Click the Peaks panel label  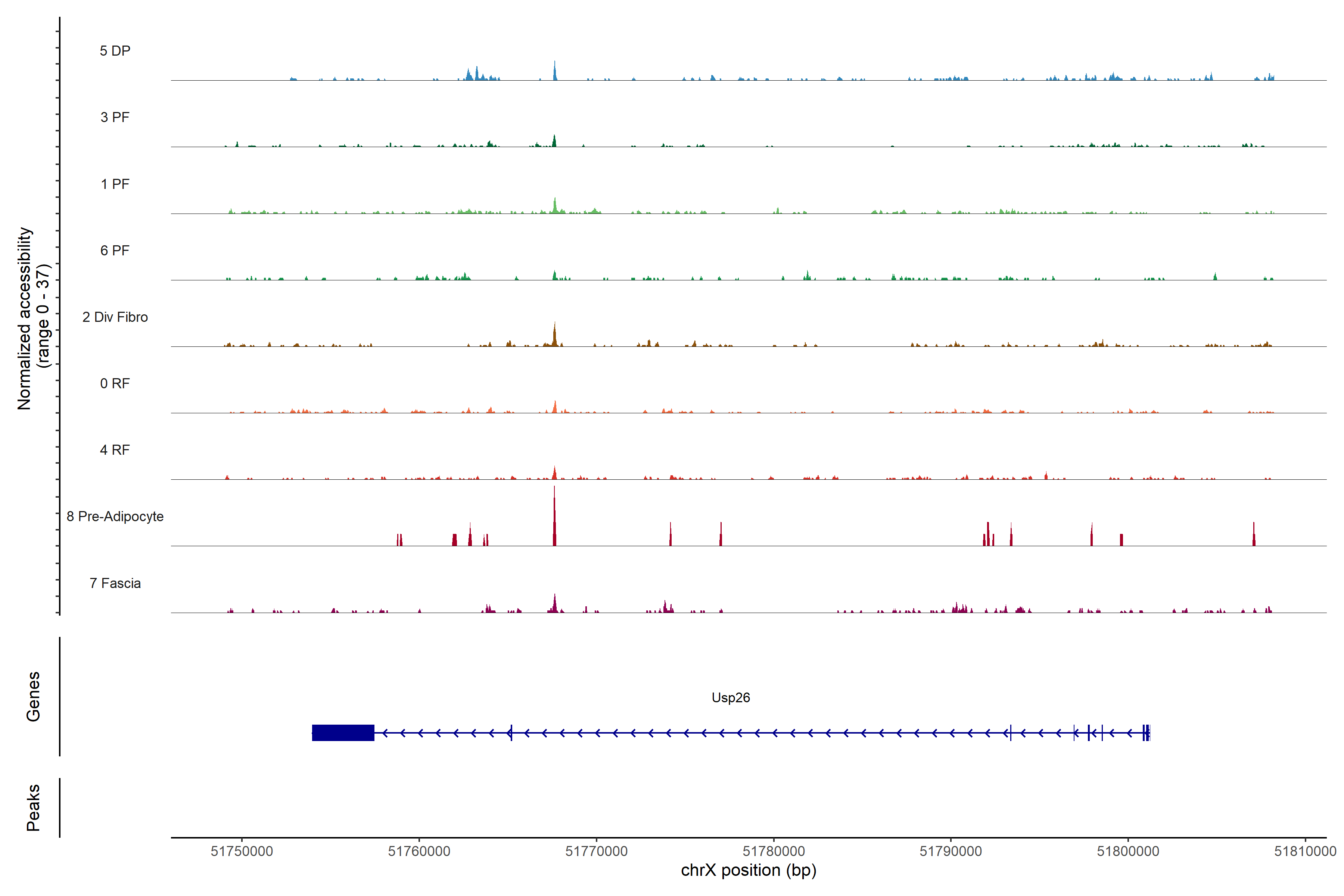tap(33, 808)
